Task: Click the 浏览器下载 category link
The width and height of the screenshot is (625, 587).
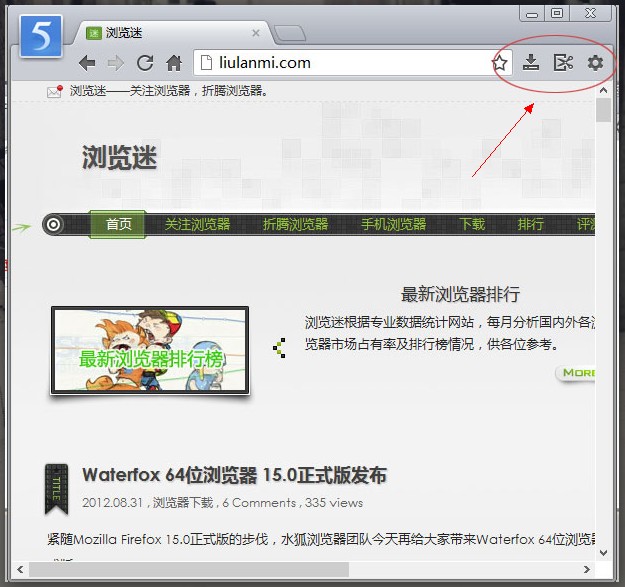Action: click(183, 503)
